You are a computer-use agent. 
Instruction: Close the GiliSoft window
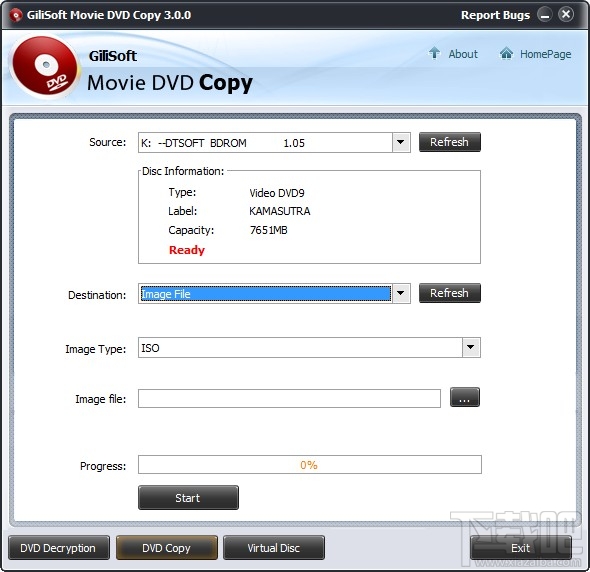tap(566, 15)
